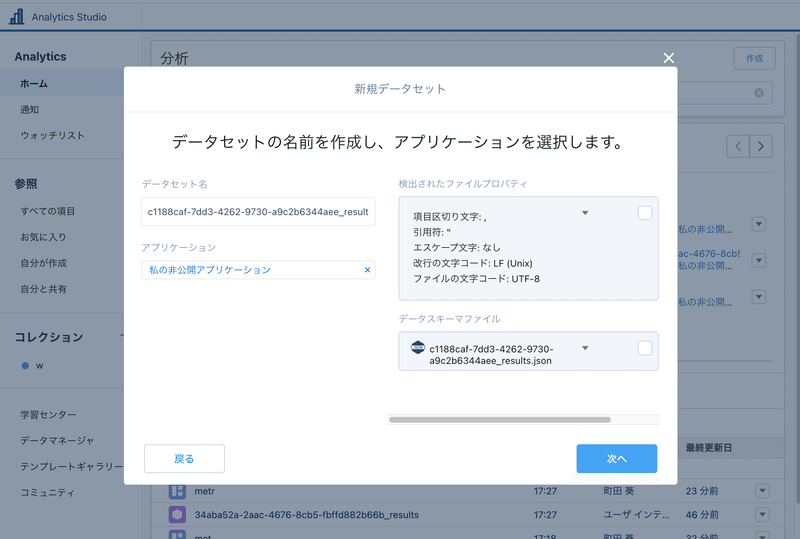Open 学習センター in the sidebar
Screen dimensions: 800x539
point(48,414)
